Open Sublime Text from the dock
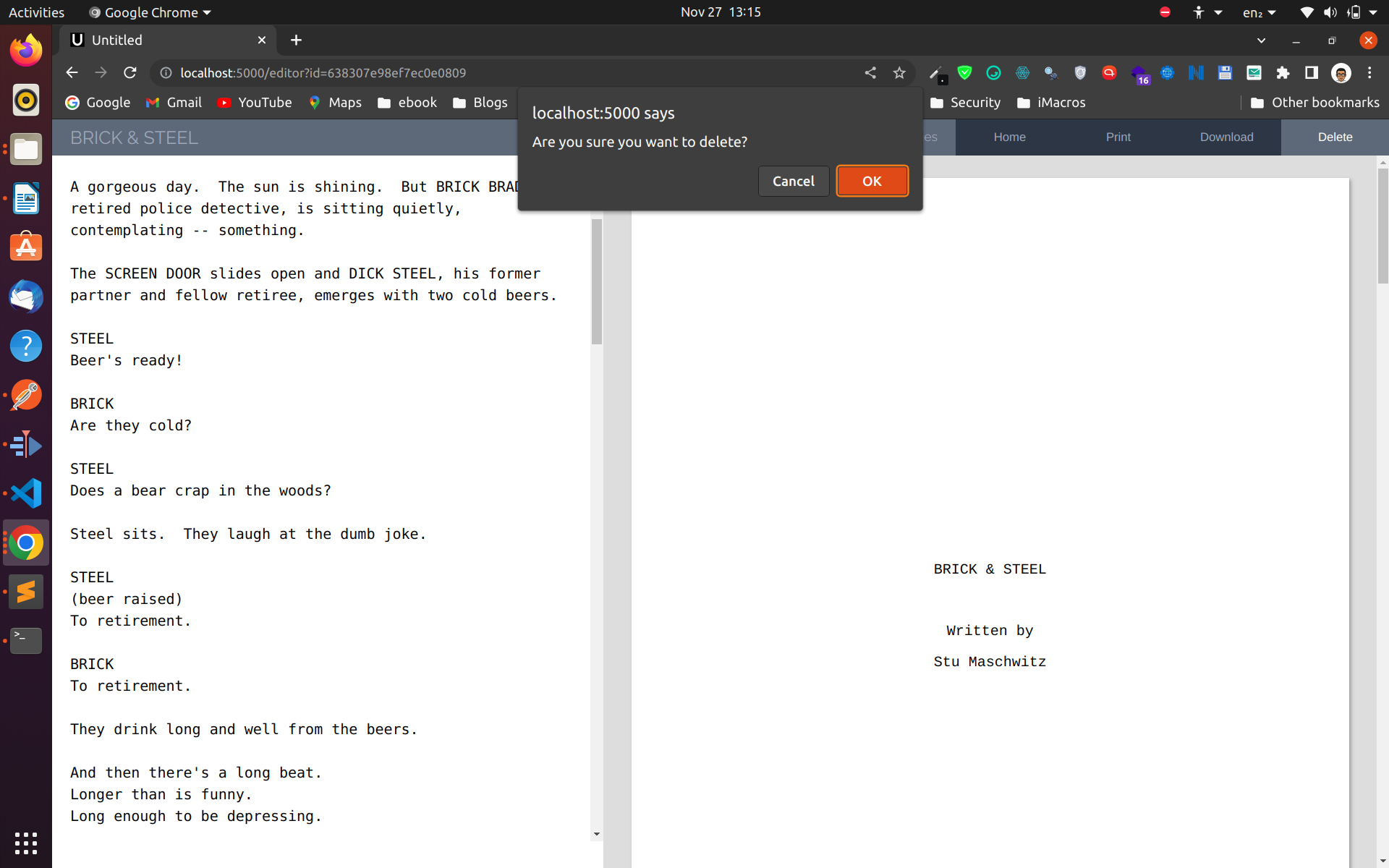This screenshot has width=1389, height=868. [26, 592]
